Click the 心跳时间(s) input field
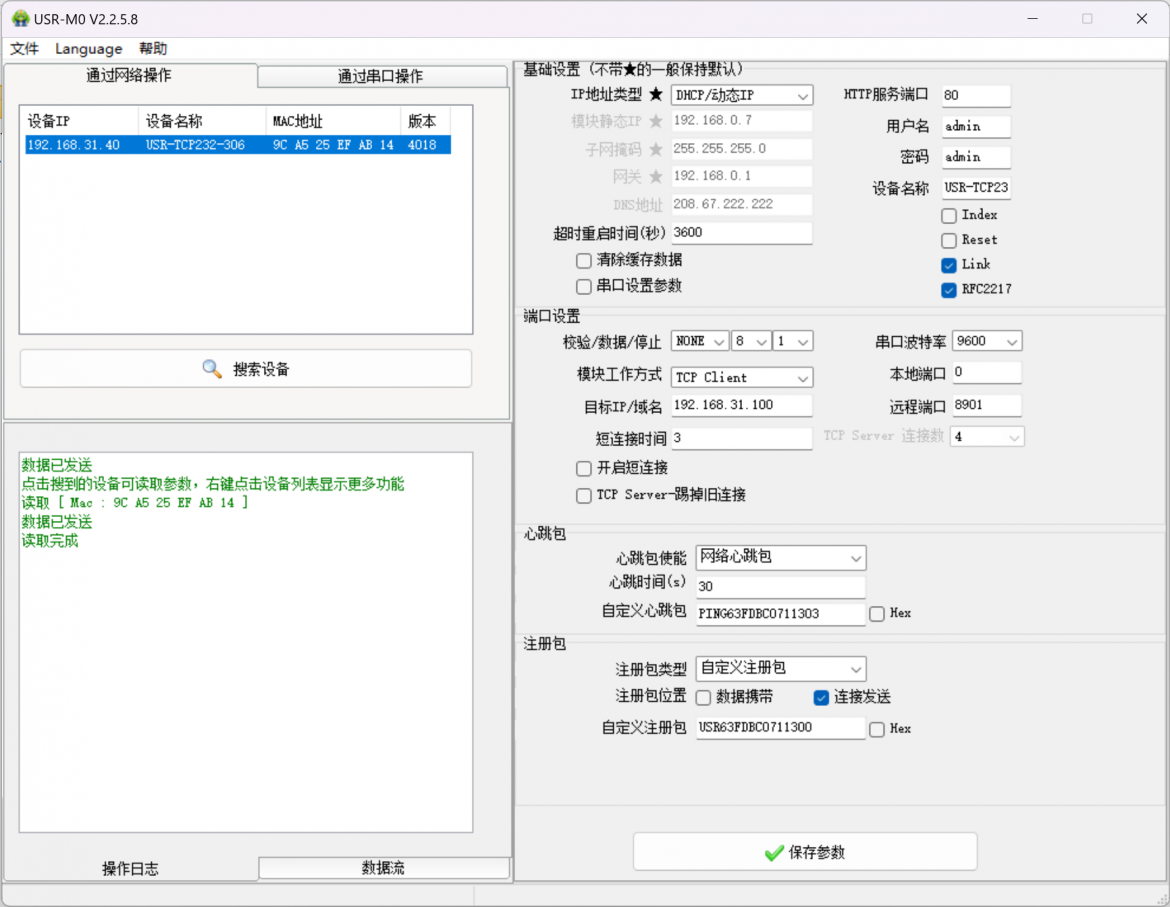Image resolution: width=1170 pixels, height=907 pixels. tap(780, 587)
